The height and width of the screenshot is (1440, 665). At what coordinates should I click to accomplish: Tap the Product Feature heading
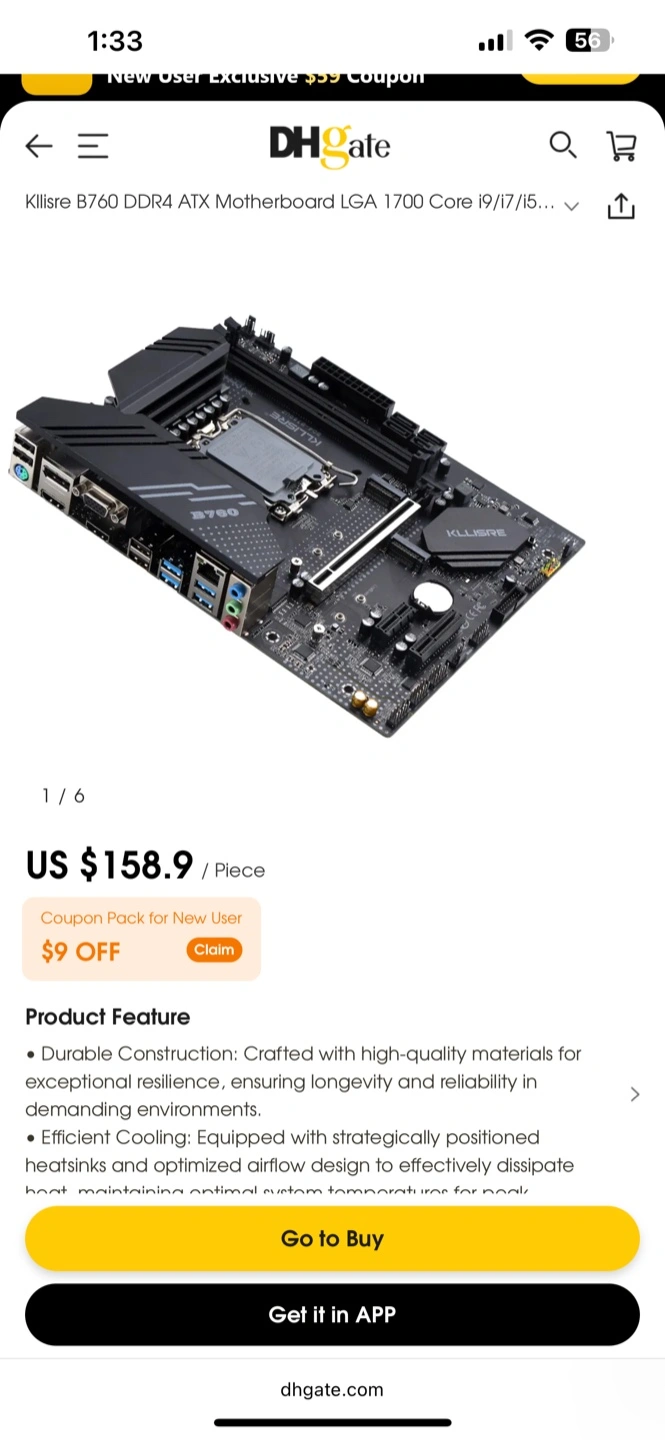[108, 1017]
